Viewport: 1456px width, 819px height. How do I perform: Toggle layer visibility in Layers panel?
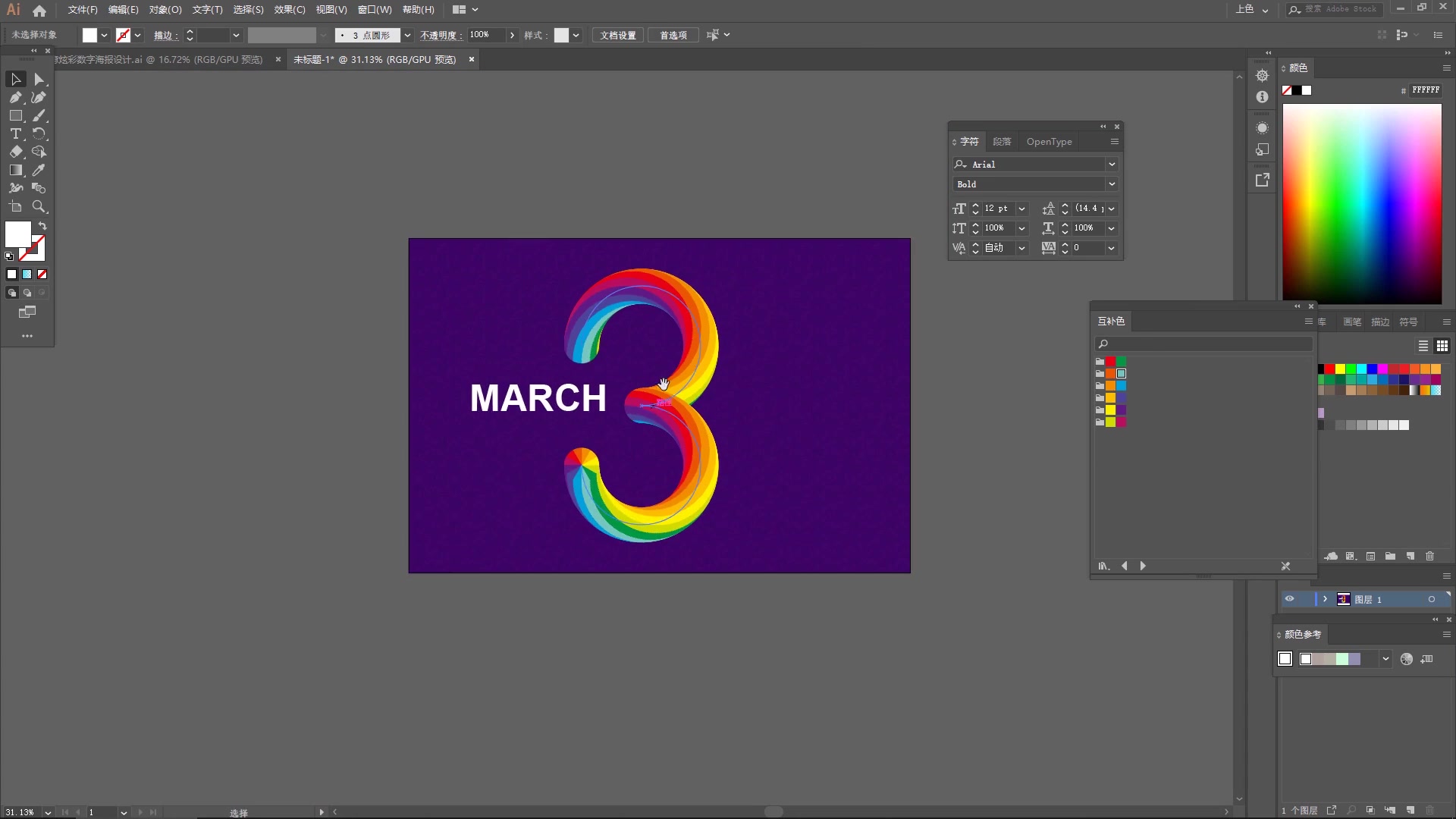coord(1290,599)
